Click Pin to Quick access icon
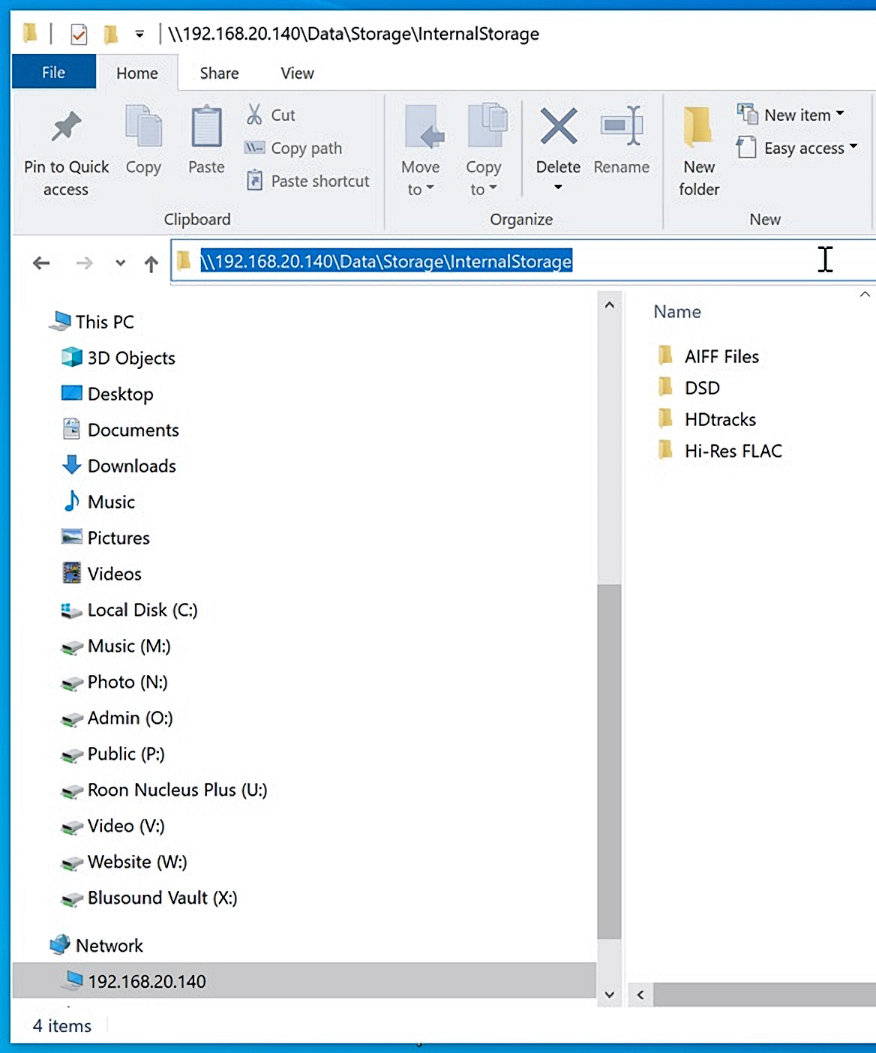The image size is (876, 1053). coord(66,127)
